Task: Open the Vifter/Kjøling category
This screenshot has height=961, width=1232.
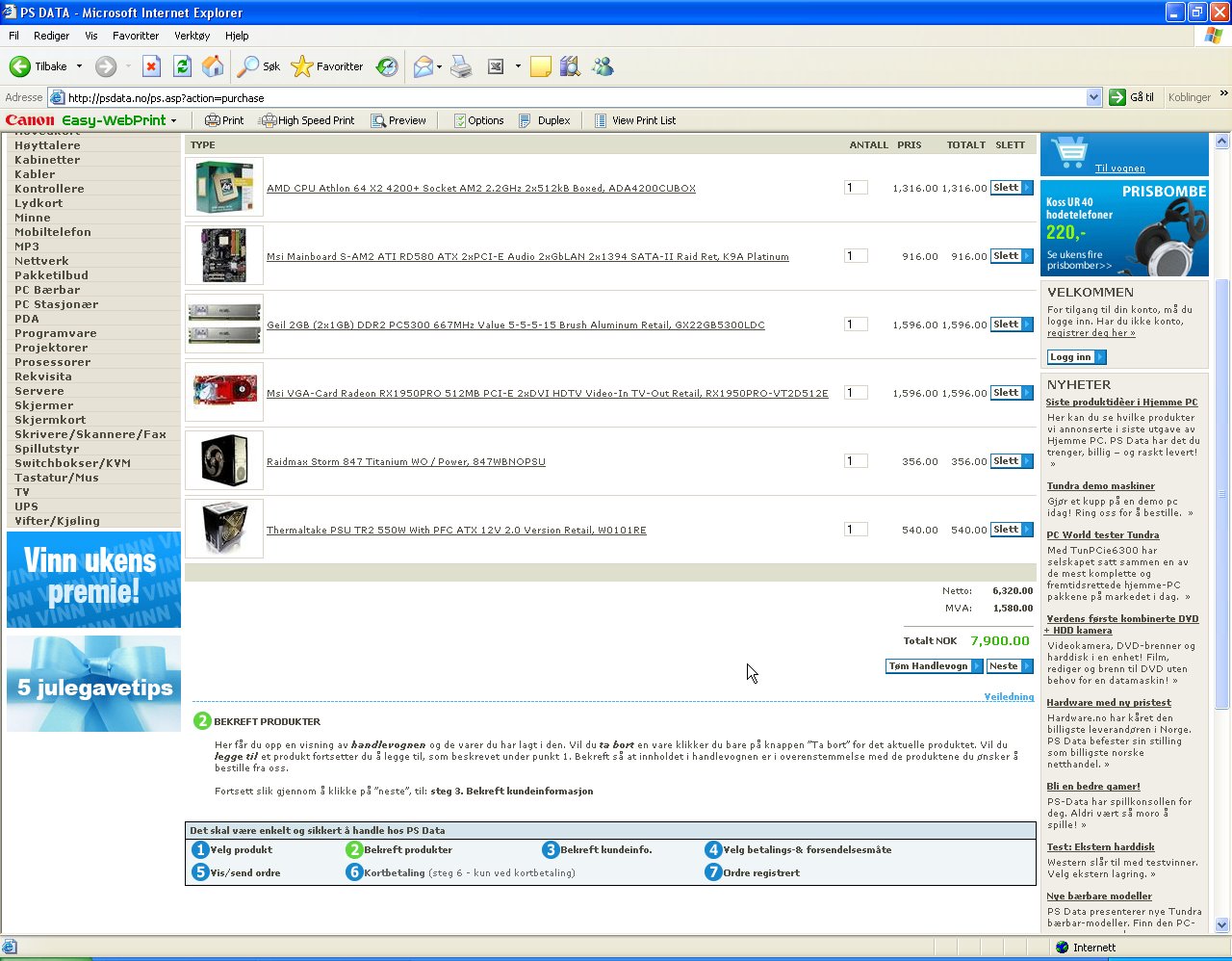Action: [57, 521]
